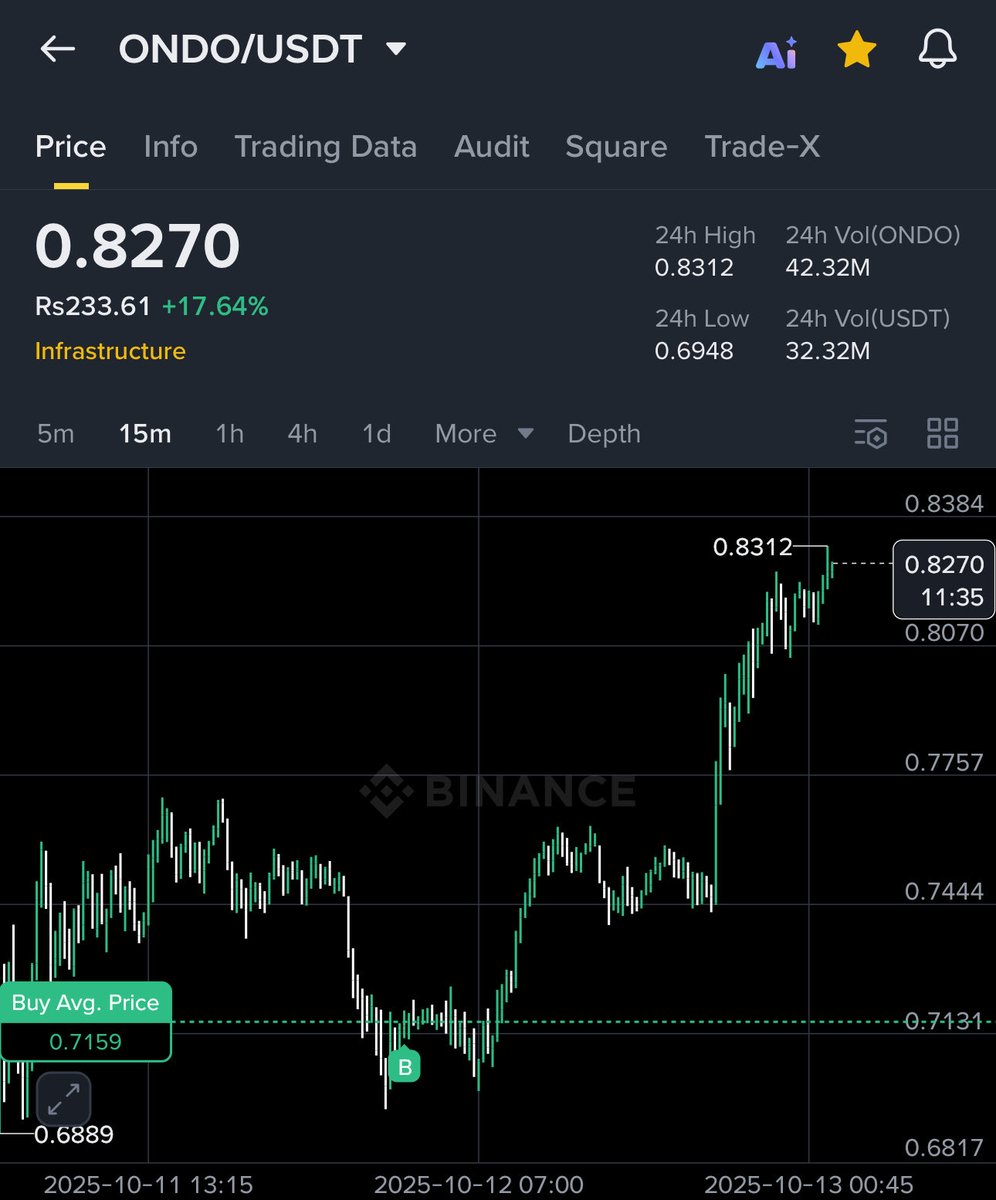
Task: Tap the Rs233.61 converted price
Action: click(x=93, y=306)
